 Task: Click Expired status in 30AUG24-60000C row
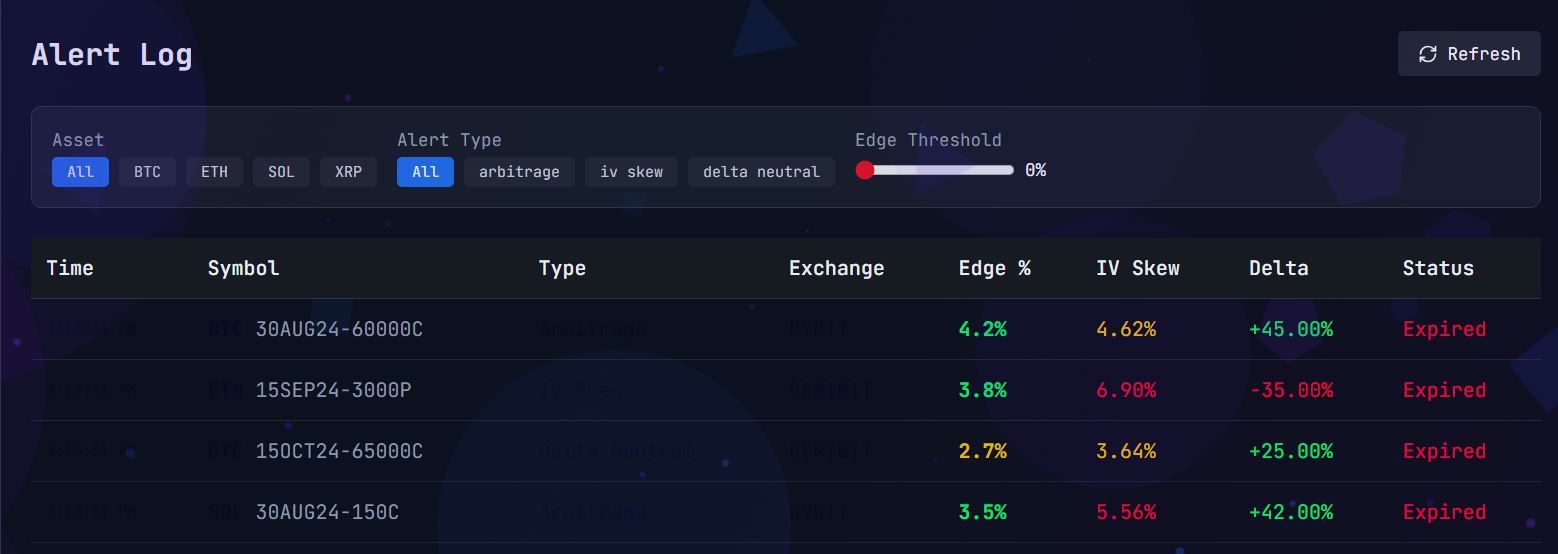1444,329
